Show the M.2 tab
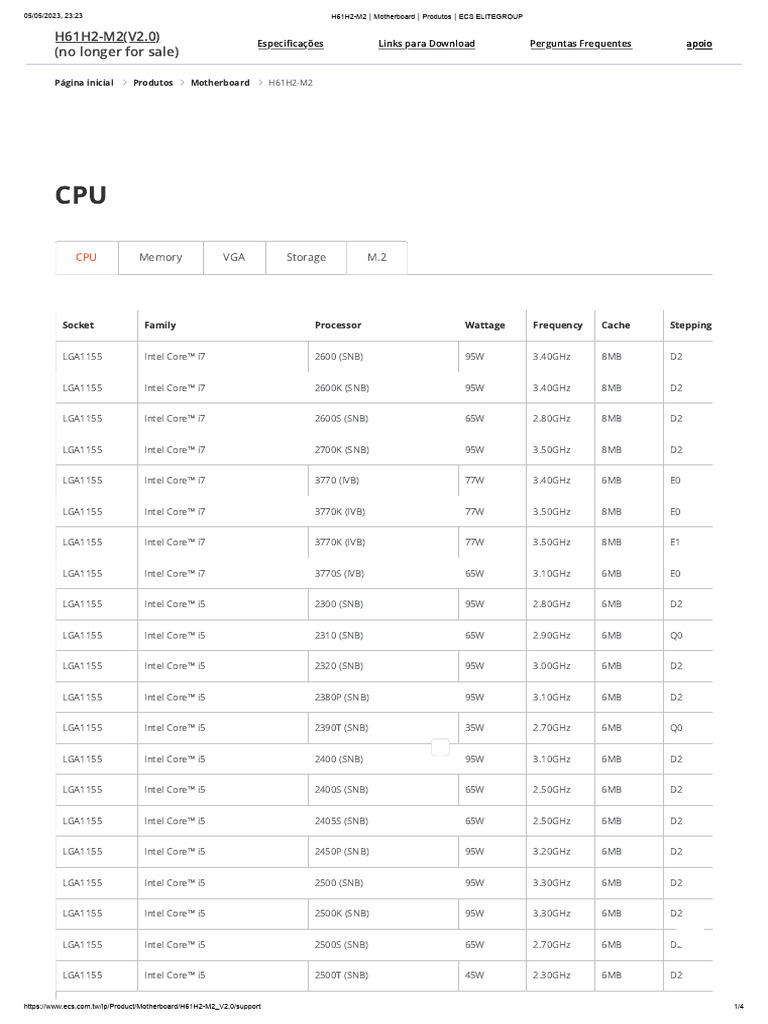The image size is (768, 1024). pyautogui.click(x=376, y=257)
